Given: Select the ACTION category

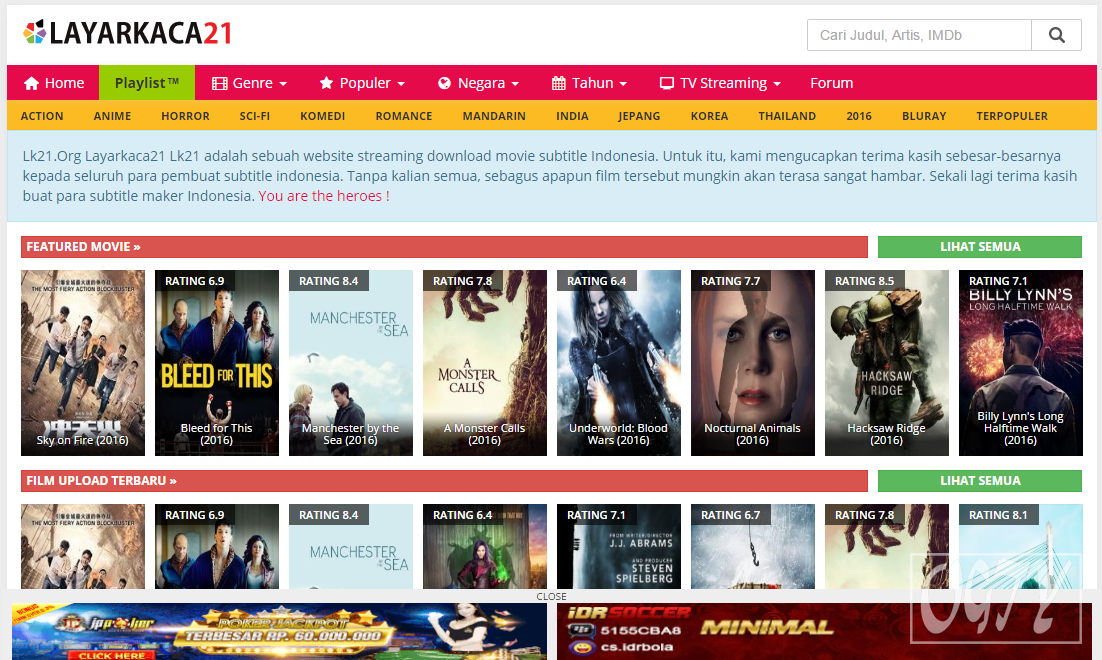Looking at the screenshot, I should [42, 116].
